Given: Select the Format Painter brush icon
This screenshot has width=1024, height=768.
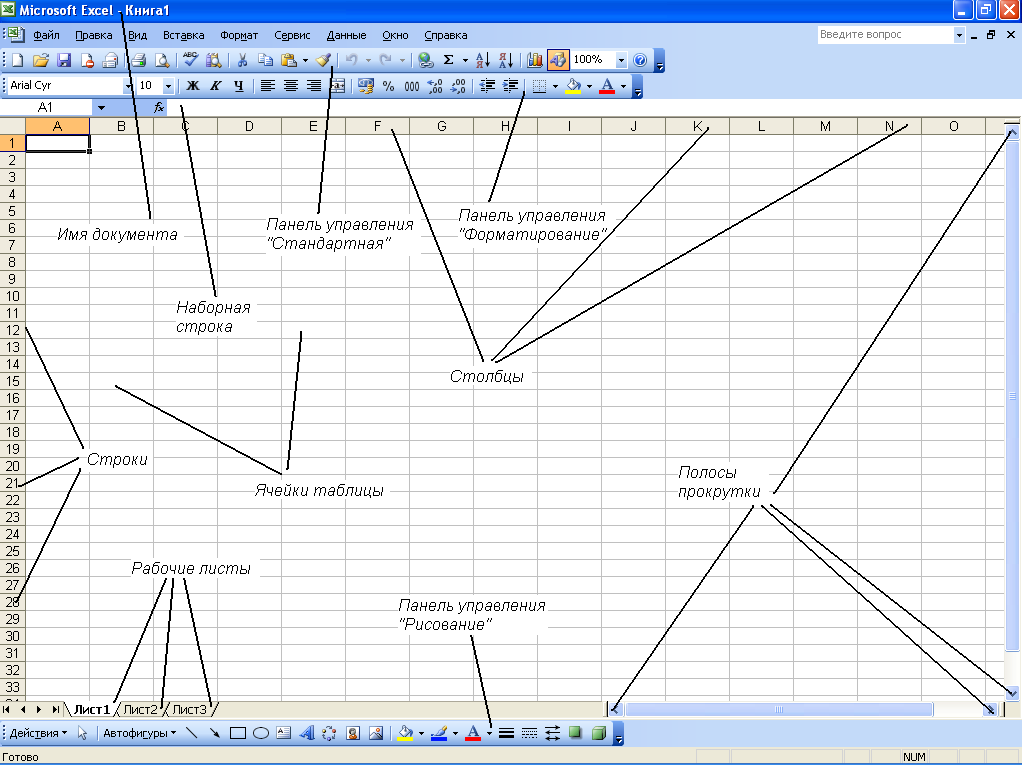Looking at the screenshot, I should click(323, 60).
